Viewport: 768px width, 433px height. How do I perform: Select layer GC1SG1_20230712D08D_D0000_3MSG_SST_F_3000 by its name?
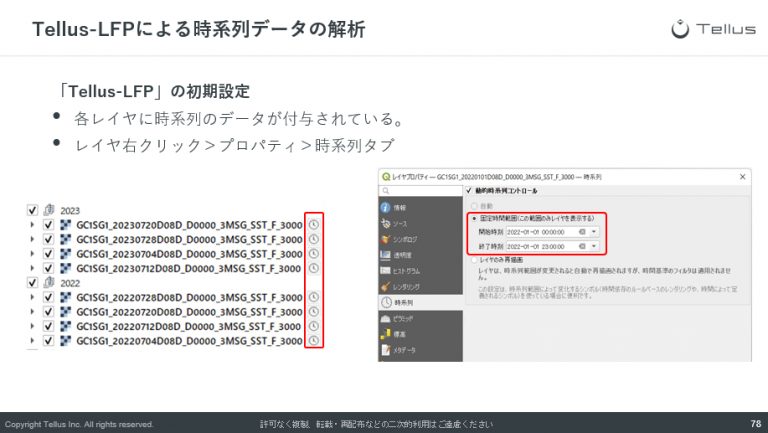tap(189, 268)
